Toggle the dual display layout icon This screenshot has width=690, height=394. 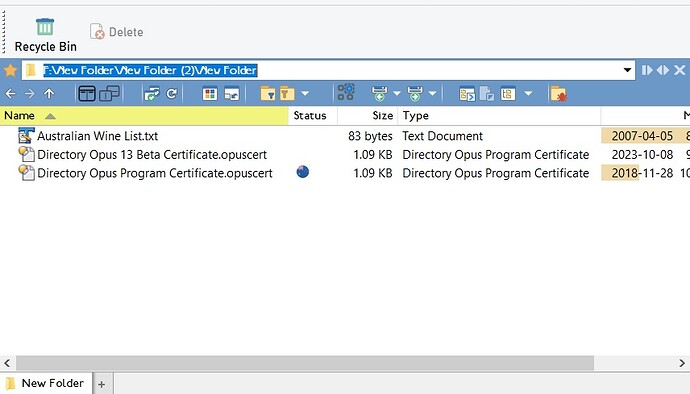point(109,93)
